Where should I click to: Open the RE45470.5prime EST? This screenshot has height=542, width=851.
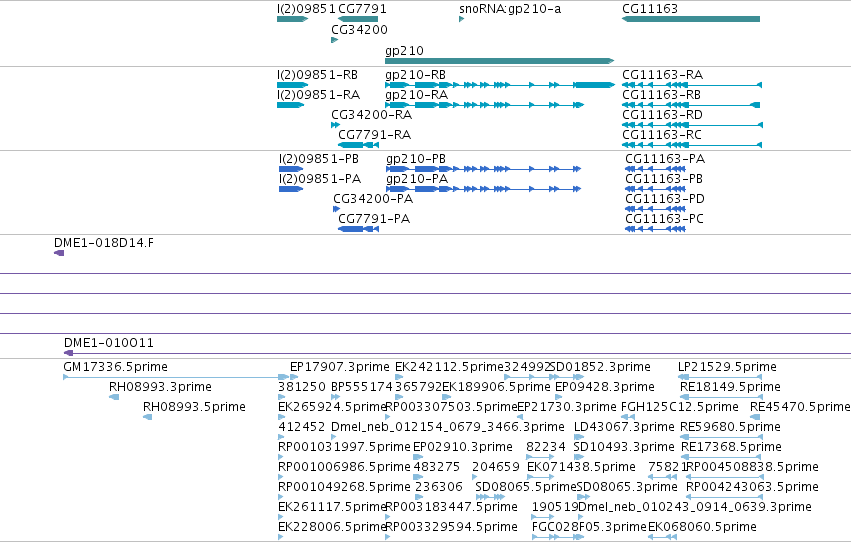point(800,407)
